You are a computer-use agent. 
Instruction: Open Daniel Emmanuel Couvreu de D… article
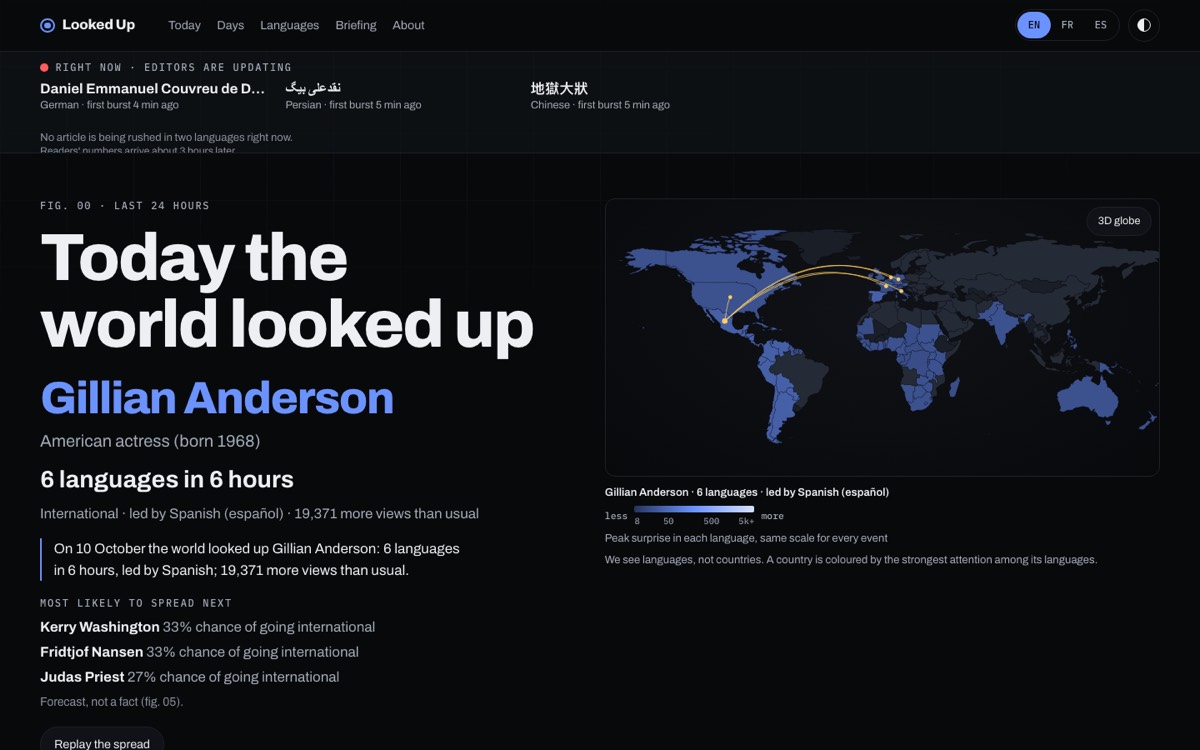click(x=152, y=89)
